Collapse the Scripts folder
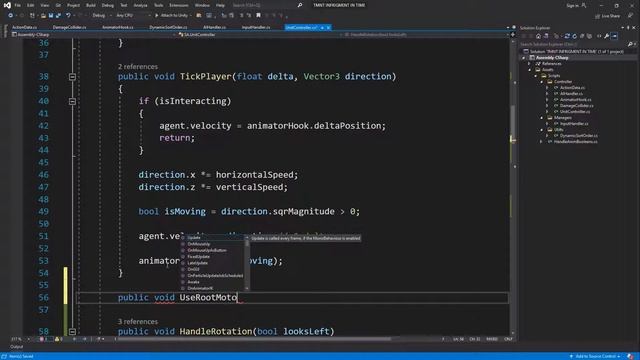 (536, 76)
